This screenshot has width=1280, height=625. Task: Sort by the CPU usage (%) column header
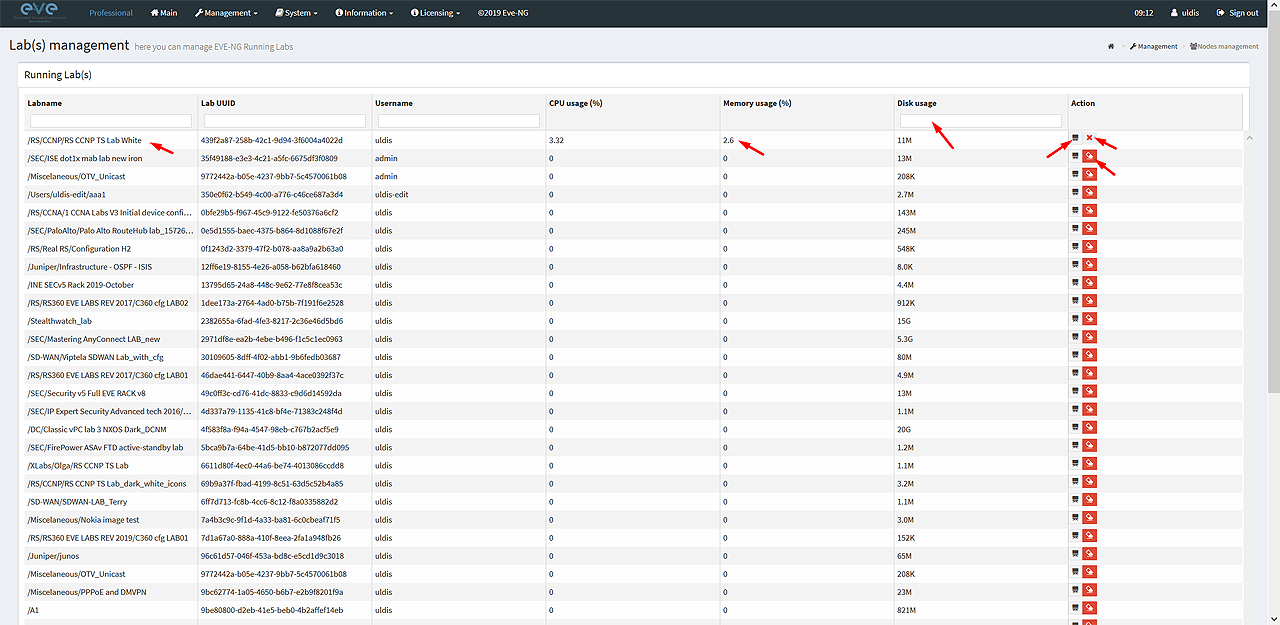(x=575, y=103)
